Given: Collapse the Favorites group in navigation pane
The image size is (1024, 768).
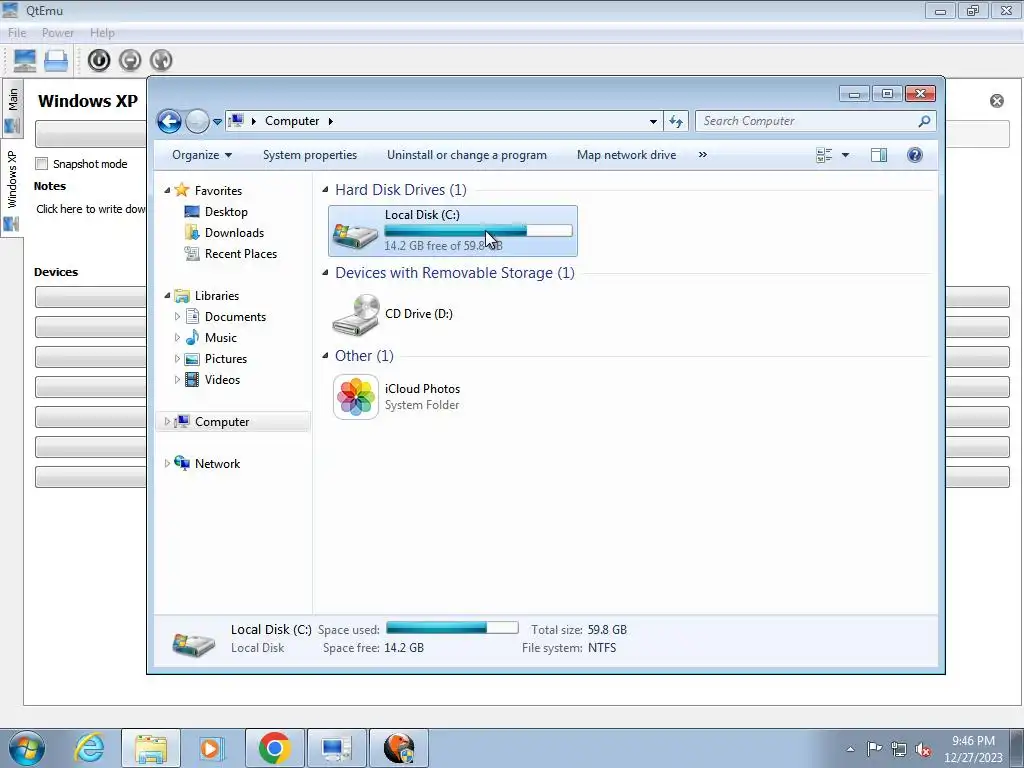Looking at the screenshot, I should coord(167,190).
